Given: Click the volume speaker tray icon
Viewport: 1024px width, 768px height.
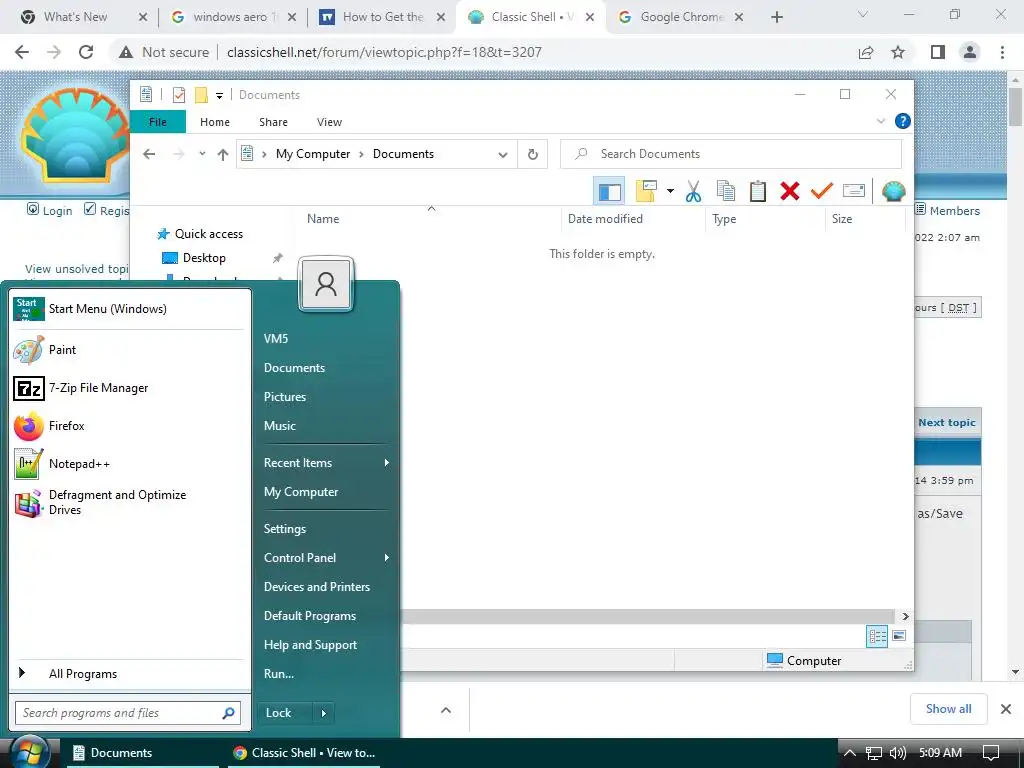Looking at the screenshot, I should [x=897, y=753].
